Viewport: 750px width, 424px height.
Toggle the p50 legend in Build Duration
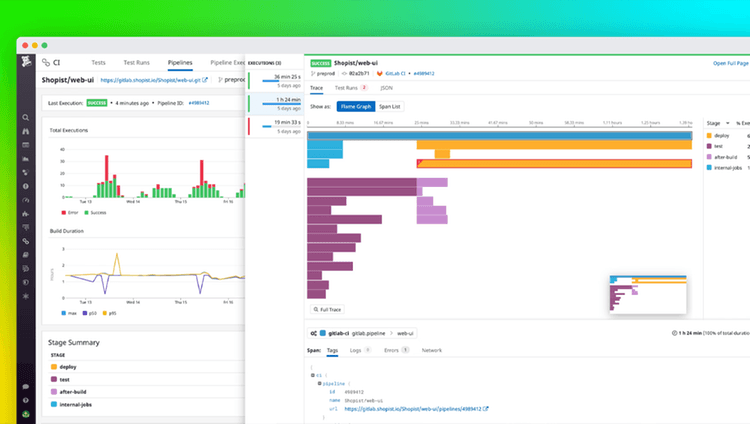[89, 313]
